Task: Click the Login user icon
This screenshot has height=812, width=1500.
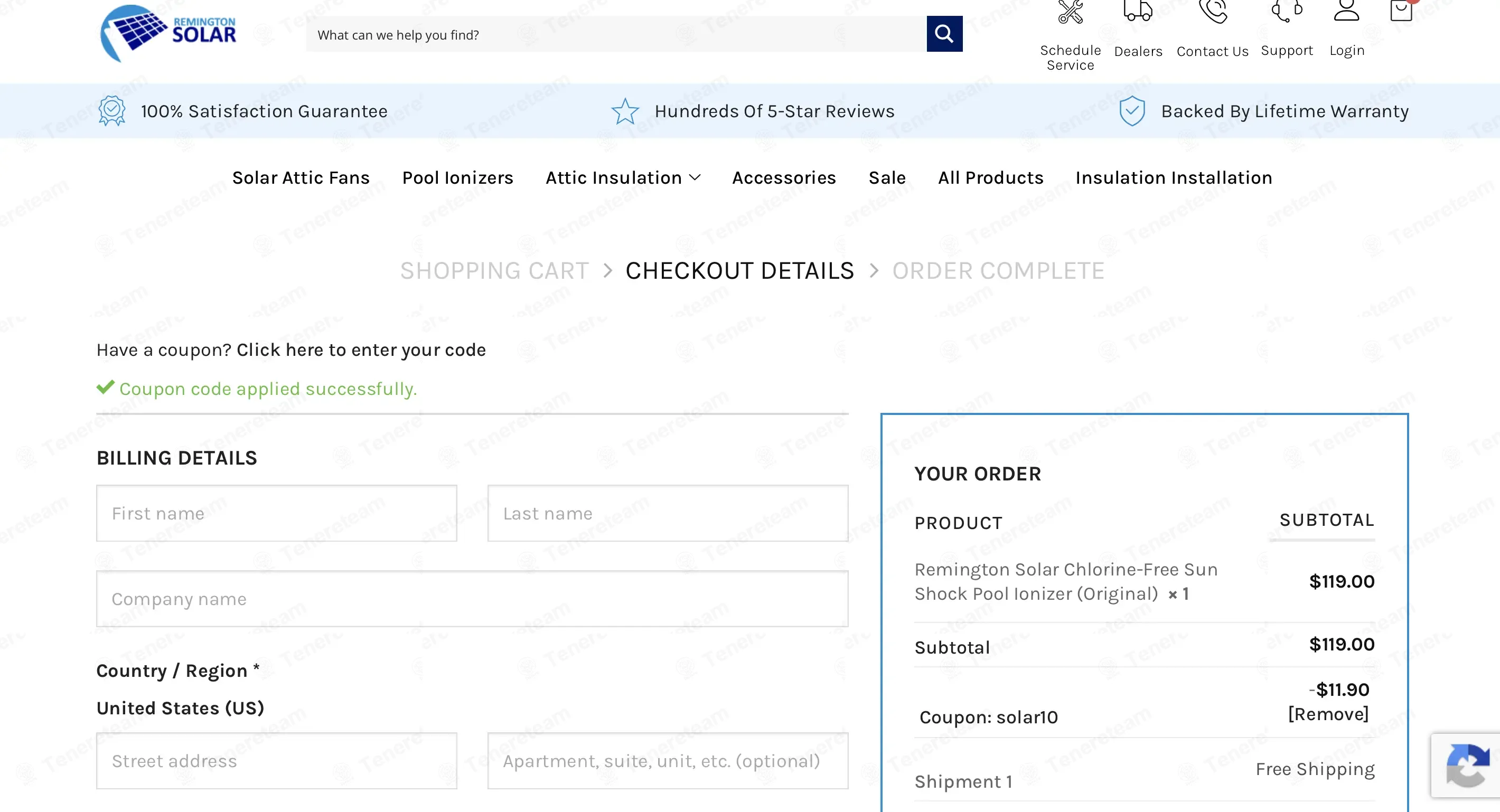Action: [x=1346, y=11]
